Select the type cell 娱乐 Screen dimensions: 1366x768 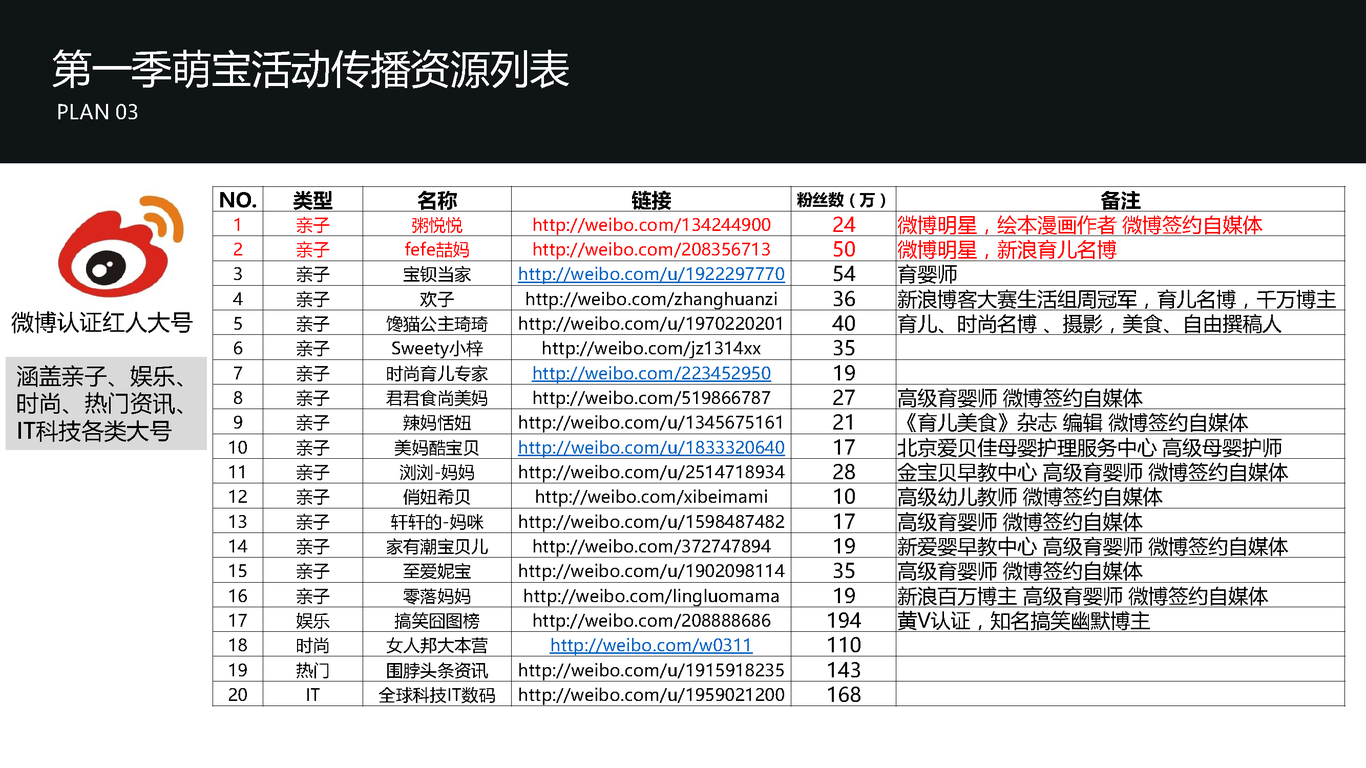312,620
